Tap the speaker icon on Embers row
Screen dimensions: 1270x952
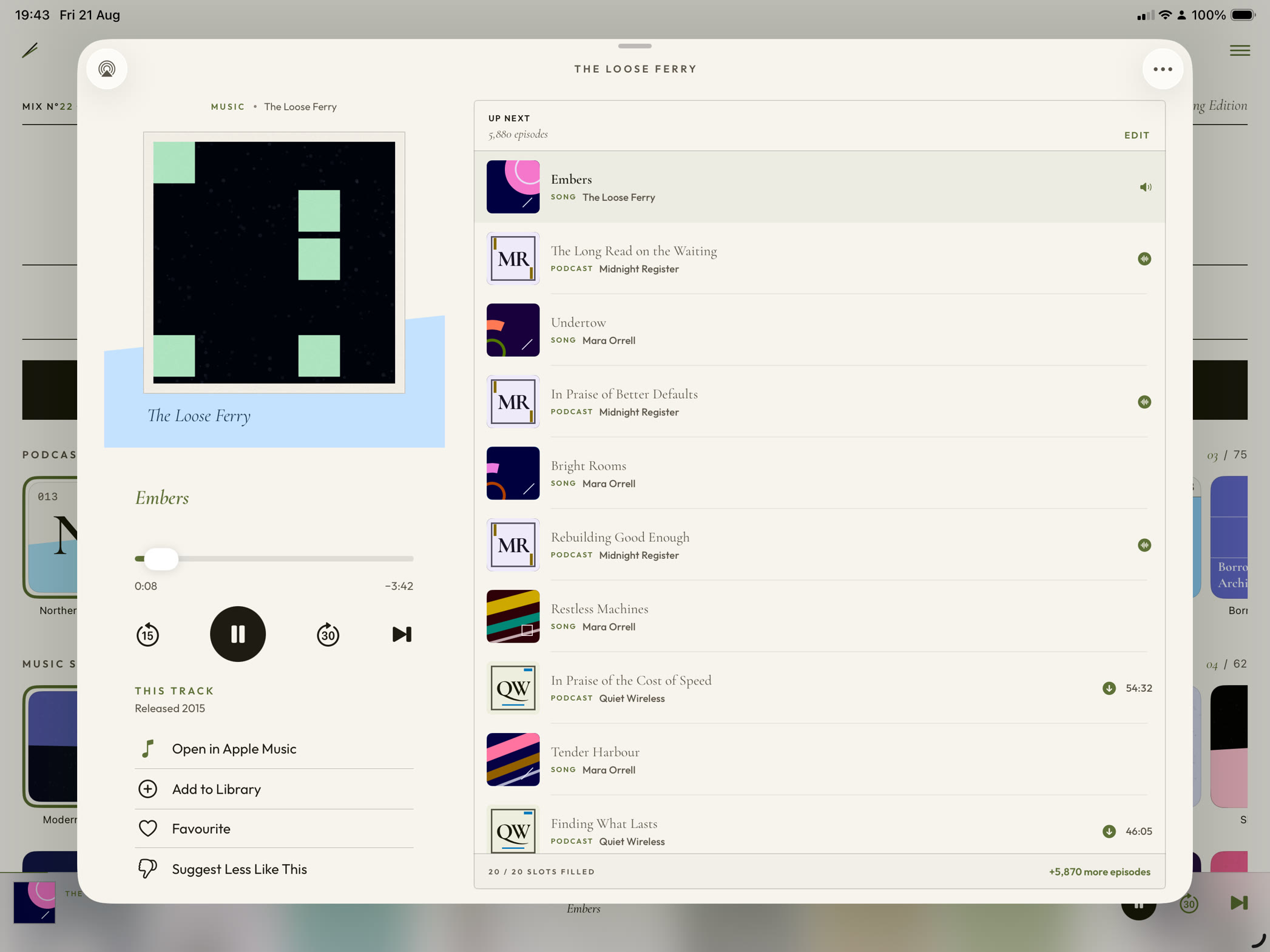point(1145,187)
